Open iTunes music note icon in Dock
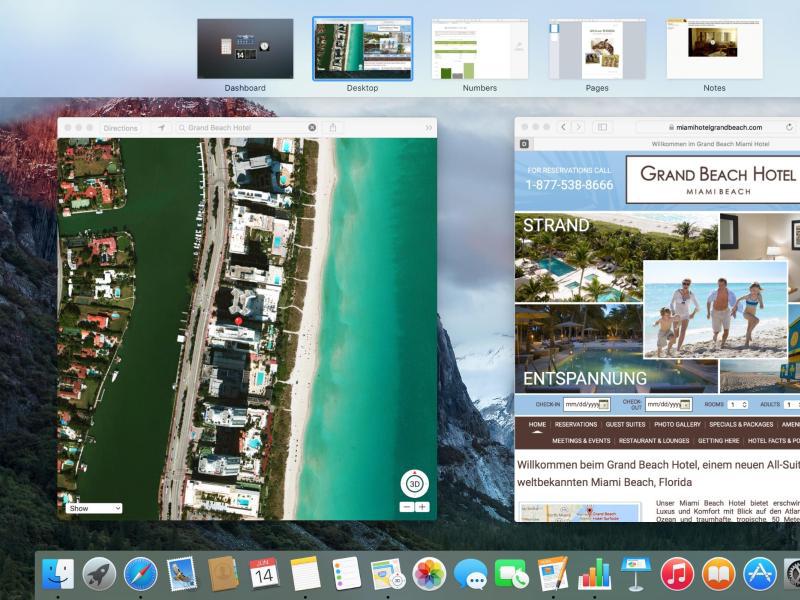 [677, 573]
